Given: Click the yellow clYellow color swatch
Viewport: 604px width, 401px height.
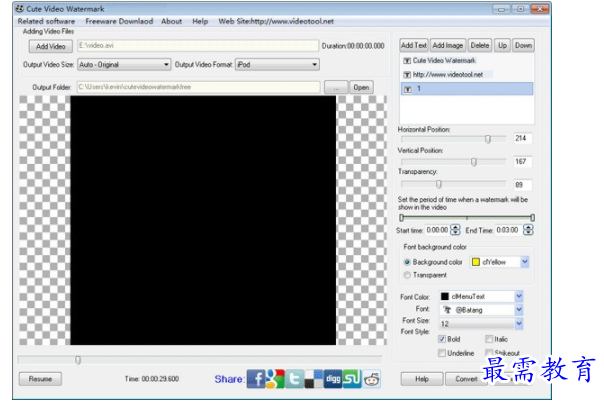Looking at the screenshot, I should click(476, 262).
